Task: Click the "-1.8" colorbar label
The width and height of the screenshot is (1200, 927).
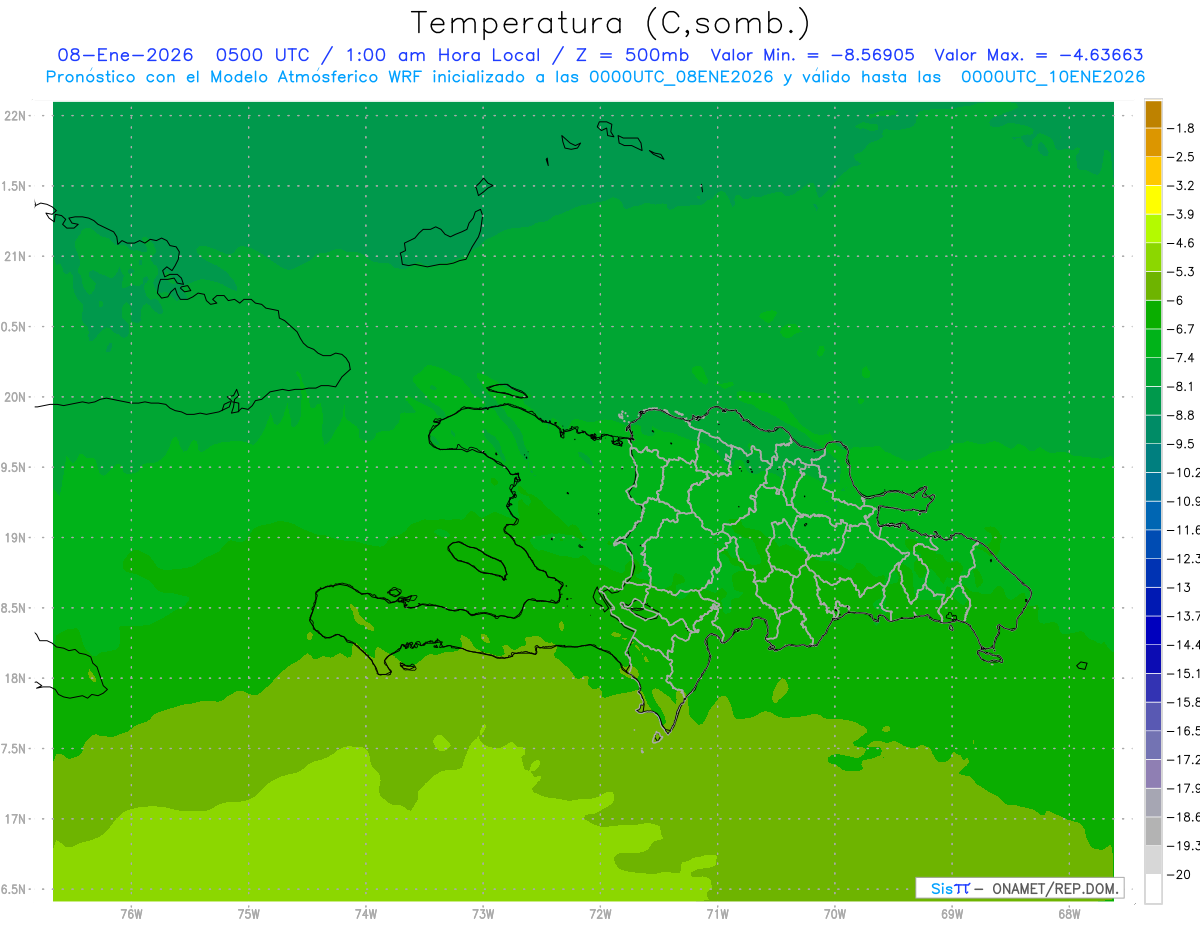Action: click(1181, 128)
